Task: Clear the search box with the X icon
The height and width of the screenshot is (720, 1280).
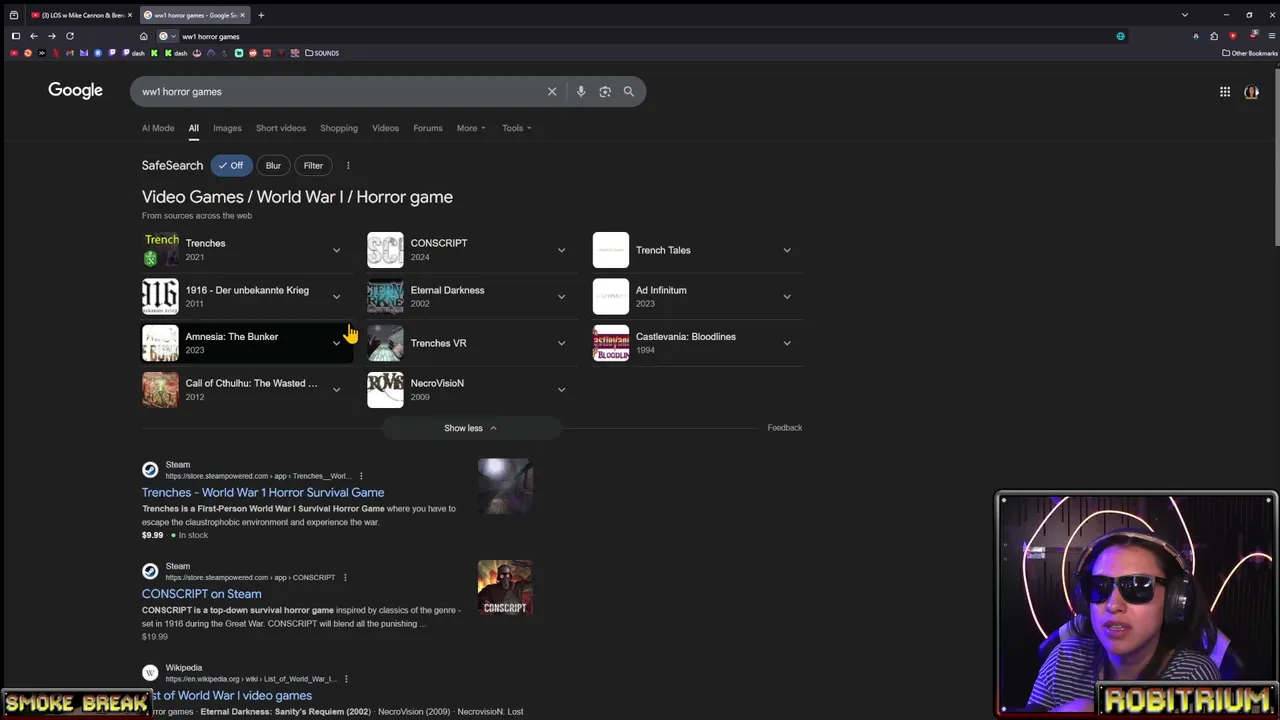Action: pyautogui.click(x=552, y=91)
